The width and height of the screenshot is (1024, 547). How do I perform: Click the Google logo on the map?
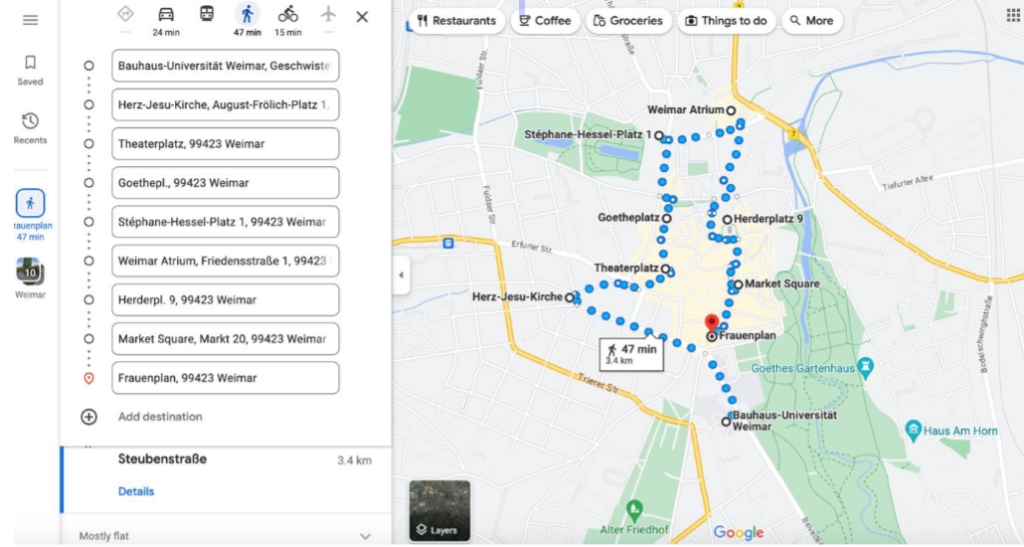pos(739,533)
